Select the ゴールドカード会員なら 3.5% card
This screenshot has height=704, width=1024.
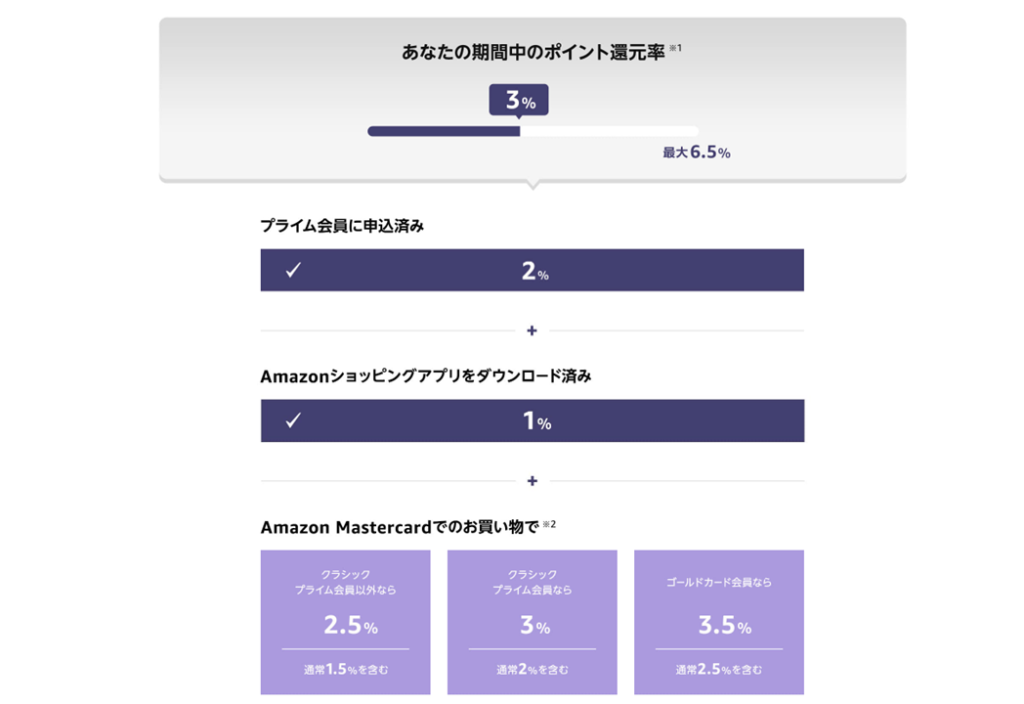719,622
